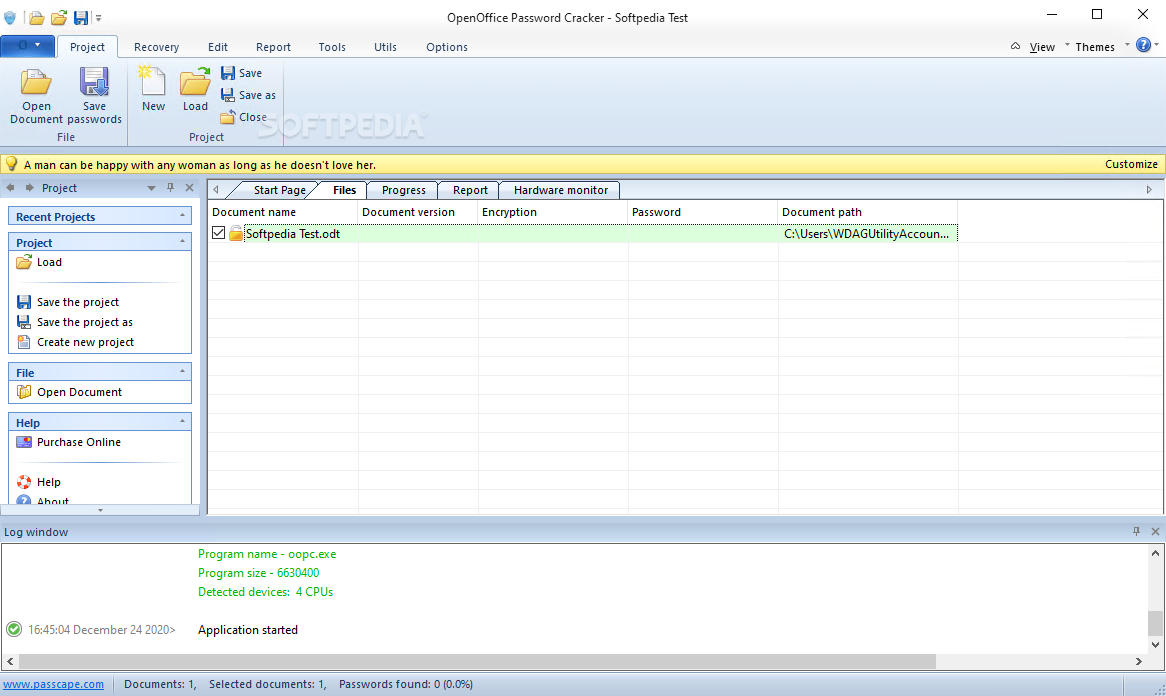The height and width of the screenshot is (696, 1166).
Task: Pin the Project side panel
Action: click(170, 187)
